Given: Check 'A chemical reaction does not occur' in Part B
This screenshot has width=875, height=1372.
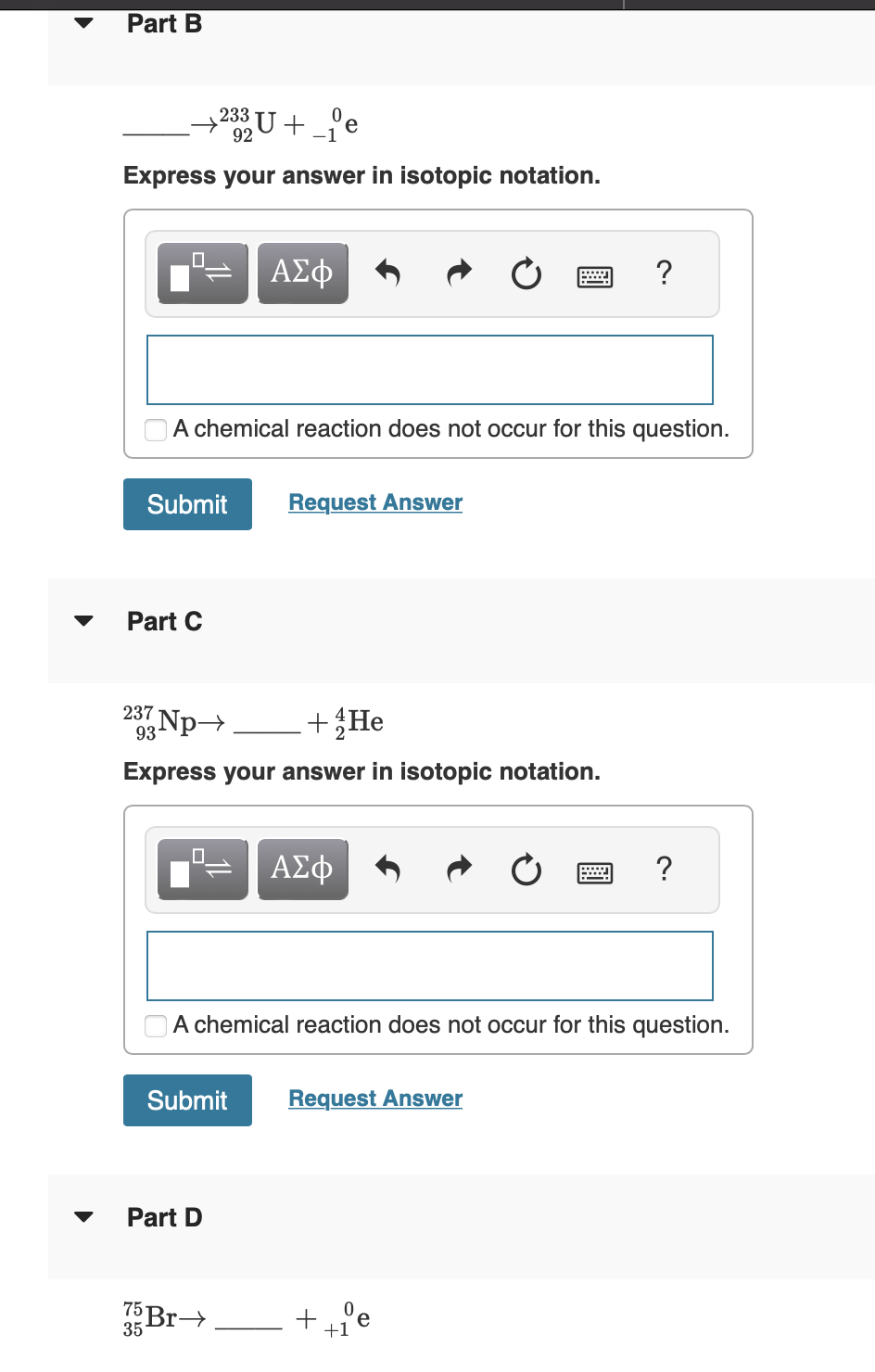Looking at the screenshot, I should 155,429.
